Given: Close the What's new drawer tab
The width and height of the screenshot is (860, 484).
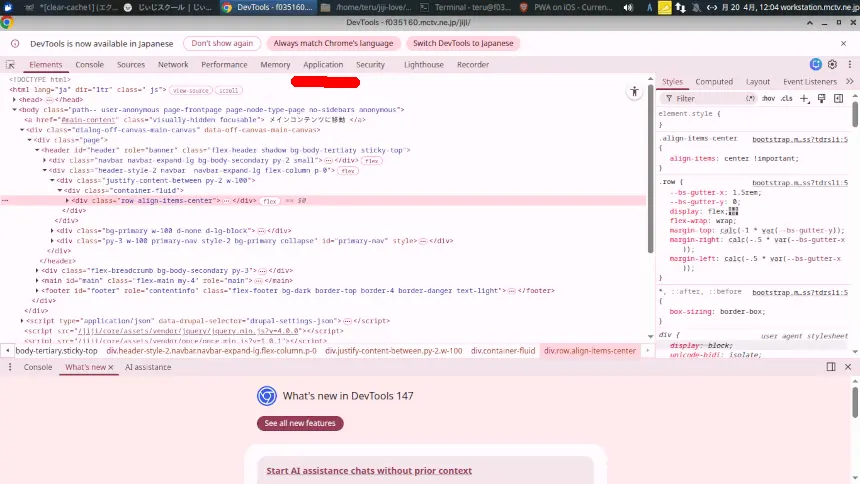Looking at the screenshot, I should pos(110,367).
